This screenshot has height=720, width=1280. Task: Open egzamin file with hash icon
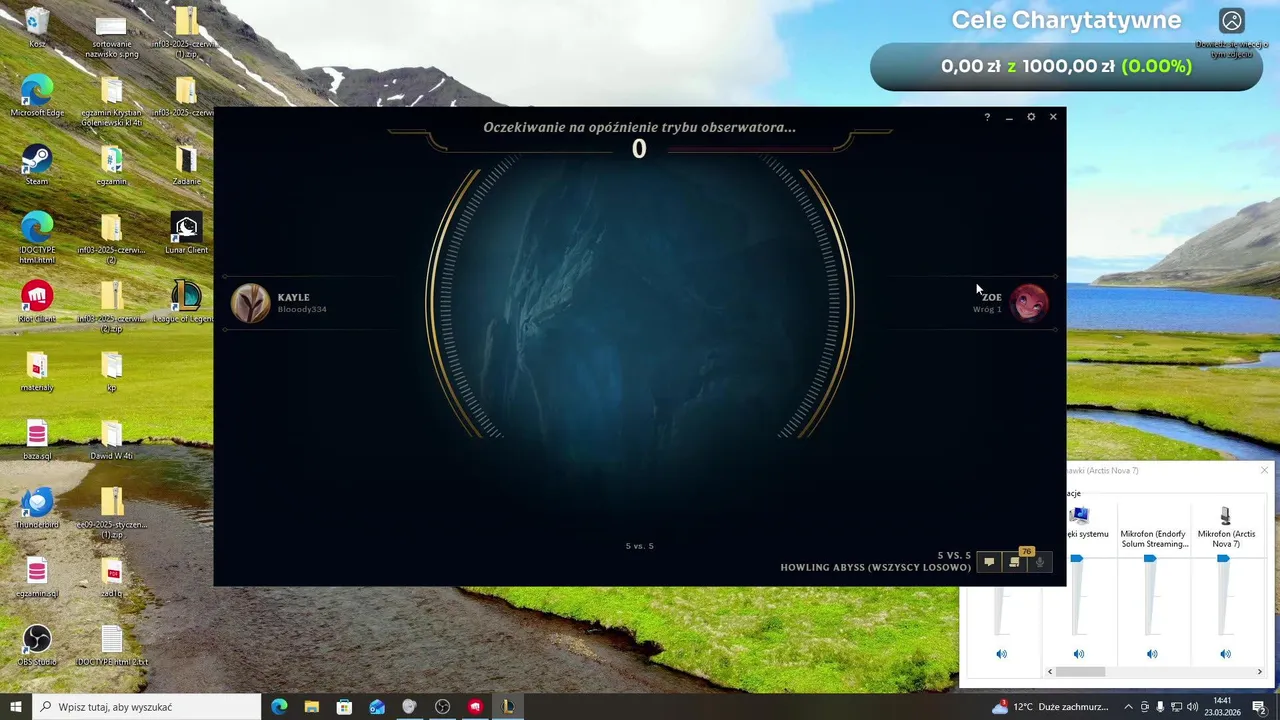pyautogui.click(x=111, y=165)
